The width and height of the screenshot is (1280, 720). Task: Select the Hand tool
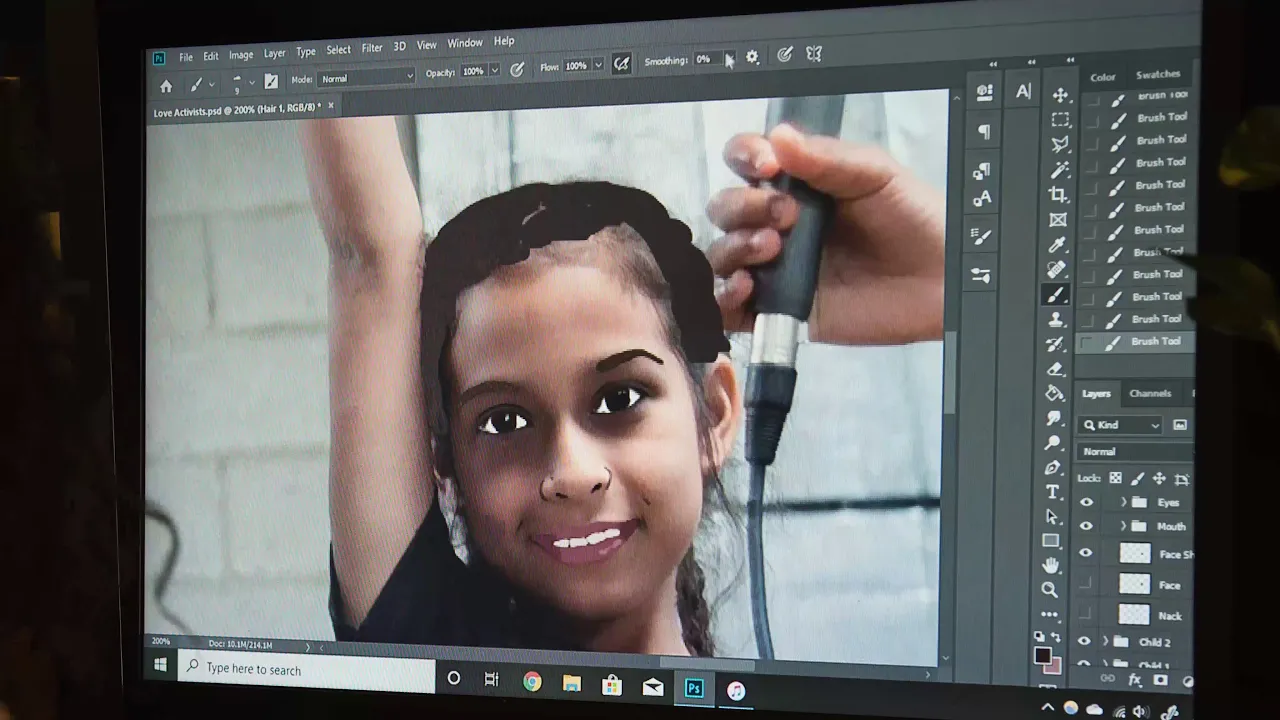click(x=1051, y=565)
